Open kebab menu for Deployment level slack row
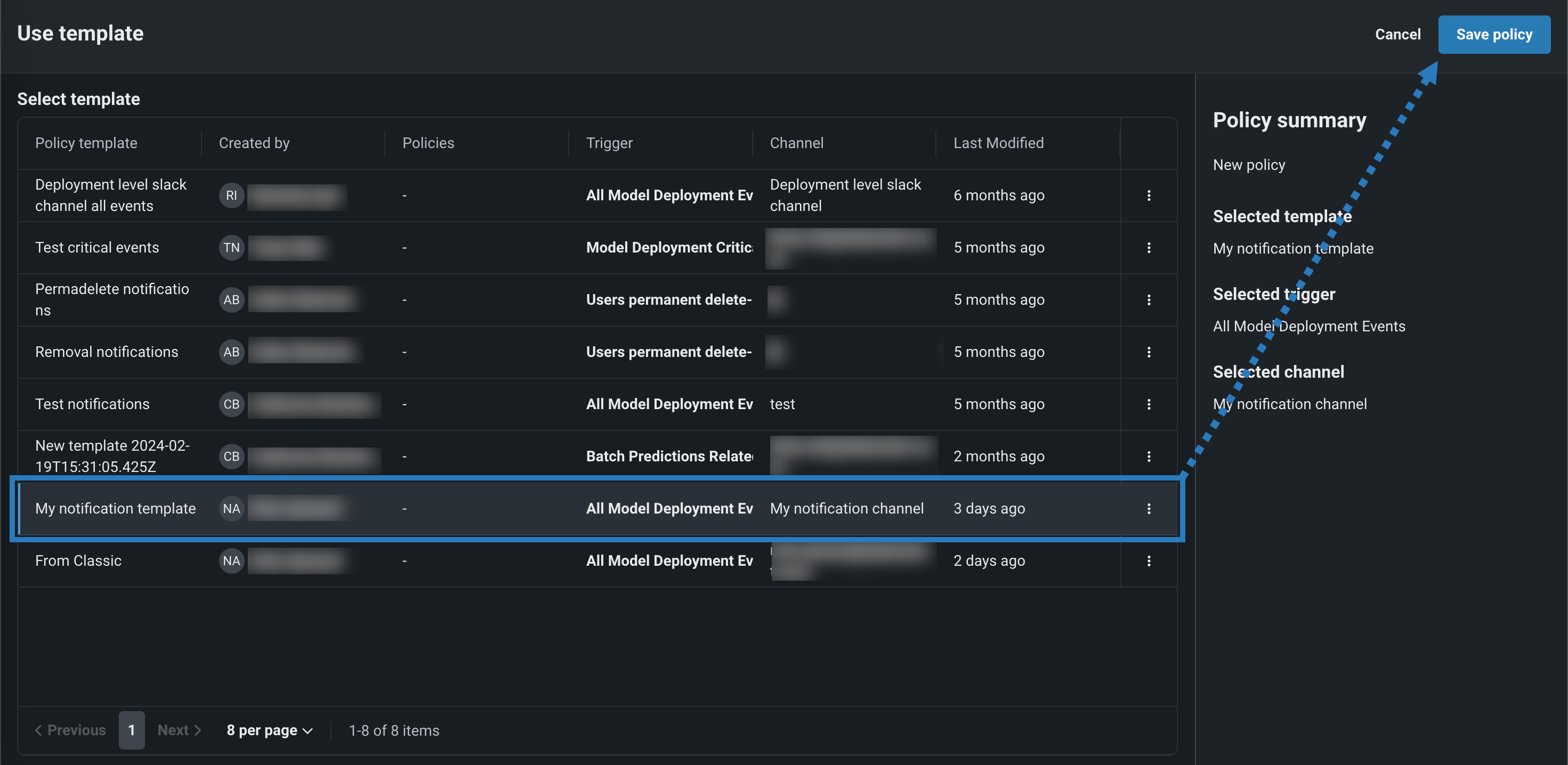1568x765 pixels. point(1149,196)
